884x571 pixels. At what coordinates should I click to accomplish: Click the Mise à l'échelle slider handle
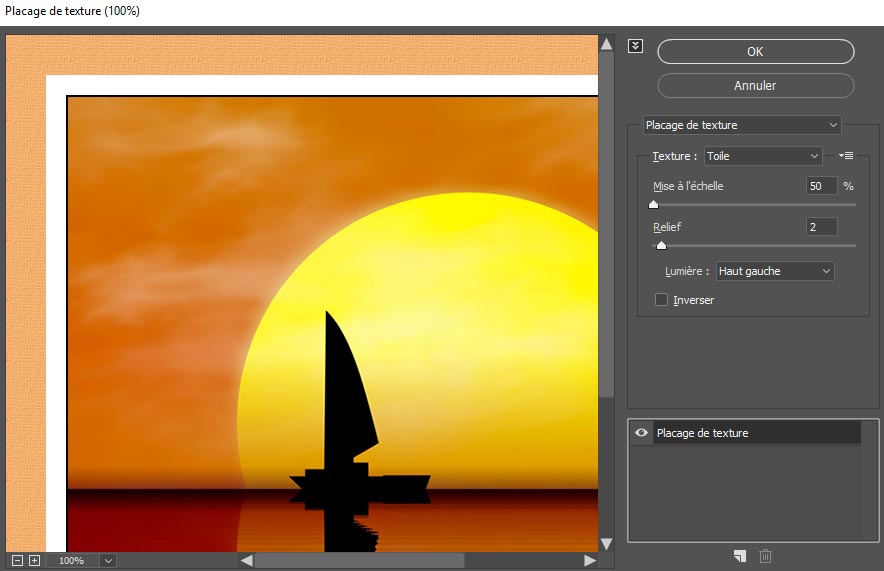pyautogui.click(x=653, y=204)
